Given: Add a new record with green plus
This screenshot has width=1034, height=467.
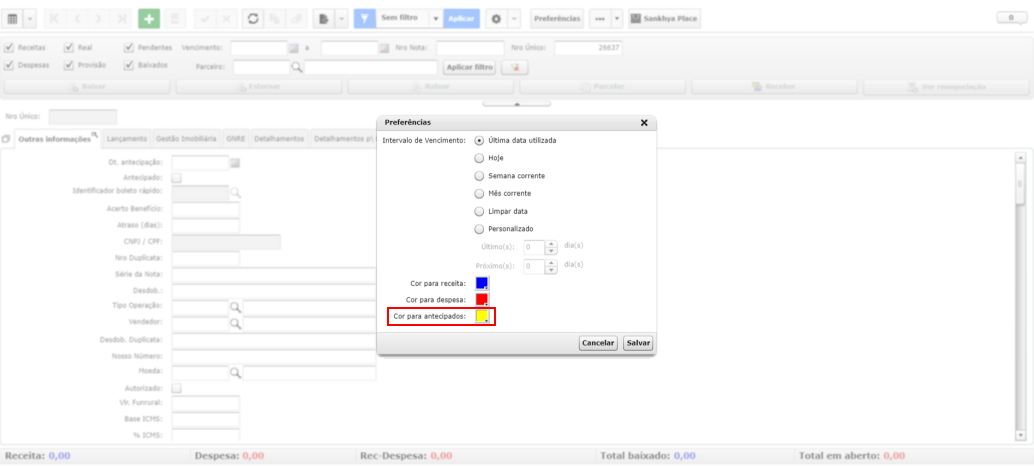Looking at the screenshot, I should 149,19.
